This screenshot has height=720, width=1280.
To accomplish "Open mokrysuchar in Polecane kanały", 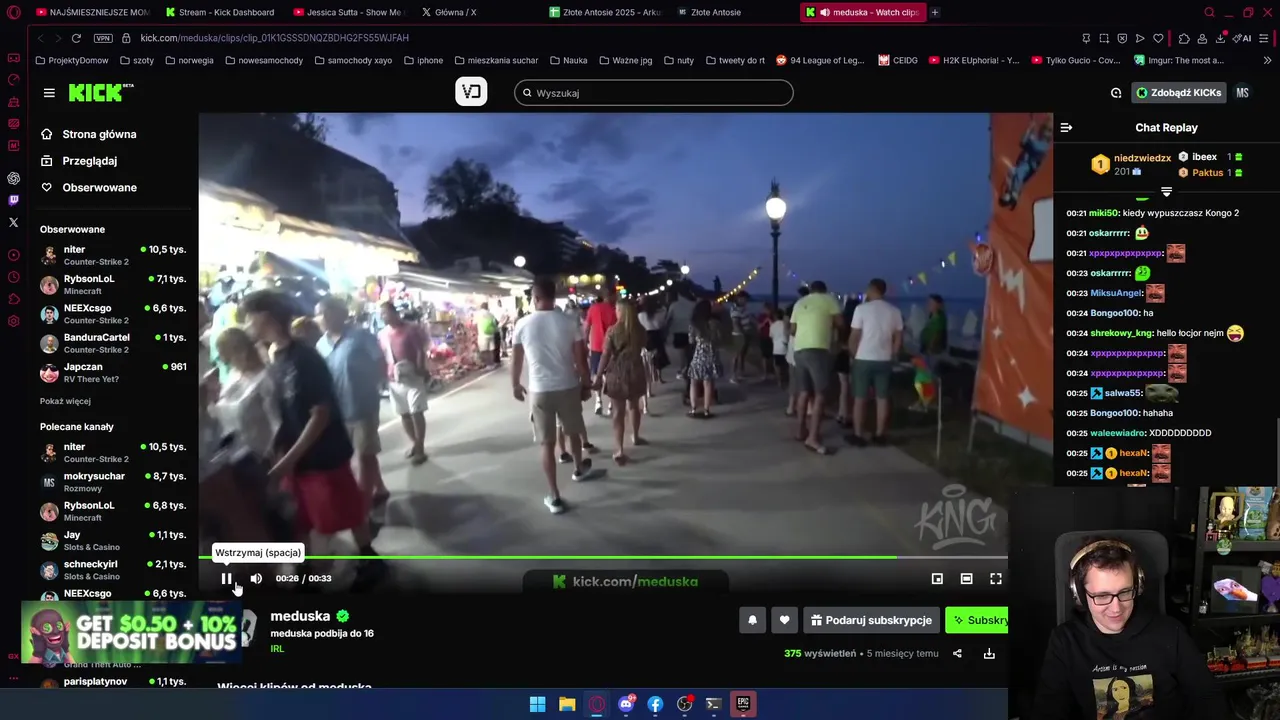I will pos(113,481).
